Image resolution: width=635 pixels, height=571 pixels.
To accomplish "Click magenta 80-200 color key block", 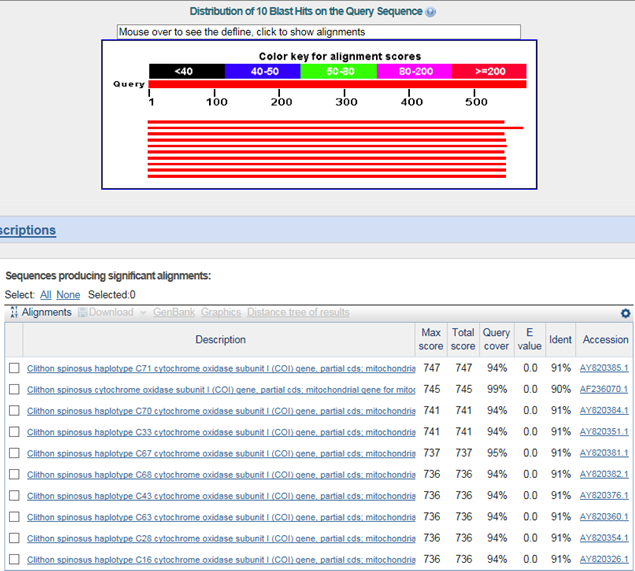I will (x=414, y=71).
